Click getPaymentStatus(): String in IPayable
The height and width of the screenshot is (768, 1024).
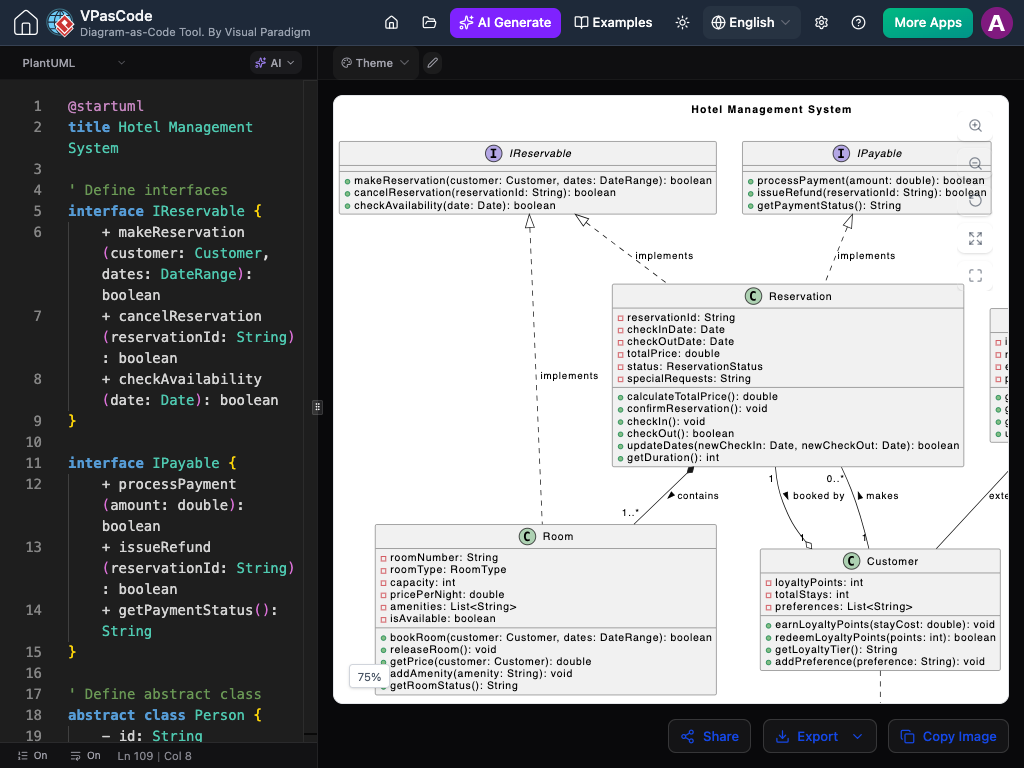[829, 206]
